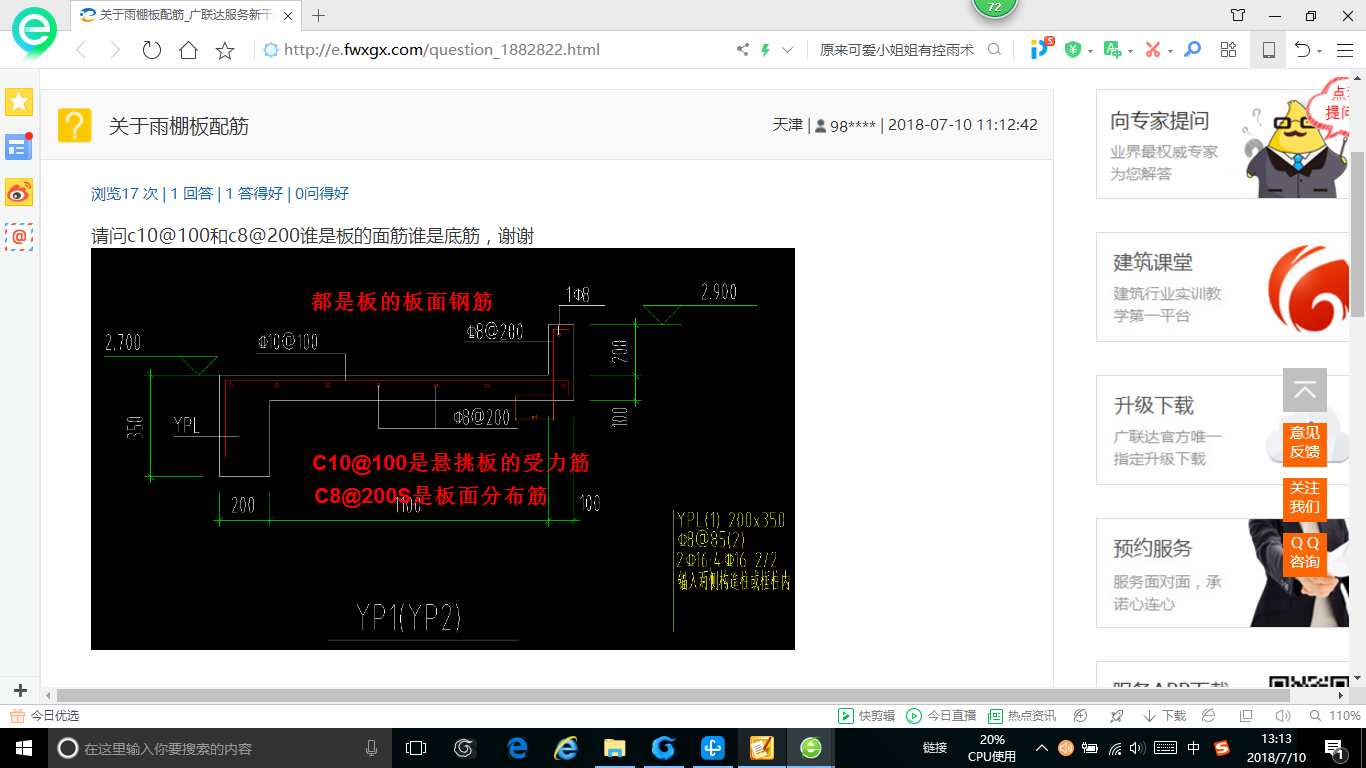Open the mail @ sidebar icon
Viewport: 1366px width, 768px height.
(19, 237)
